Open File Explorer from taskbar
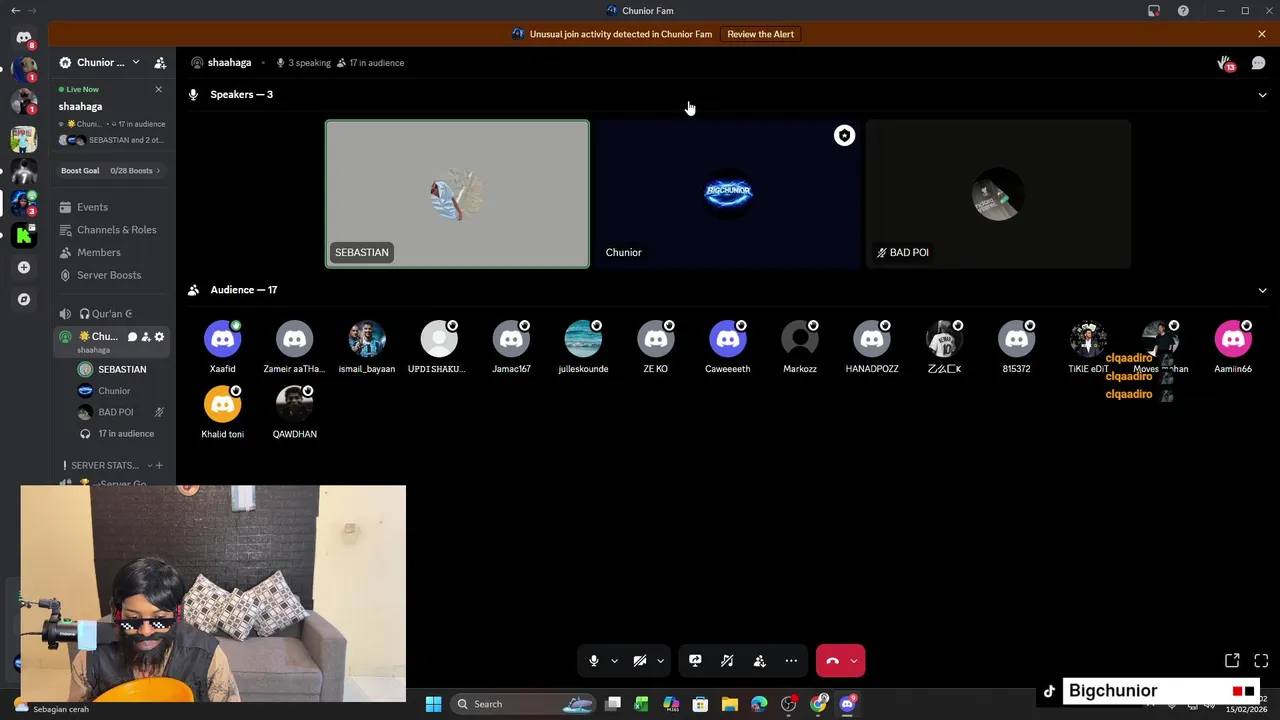 729,704
